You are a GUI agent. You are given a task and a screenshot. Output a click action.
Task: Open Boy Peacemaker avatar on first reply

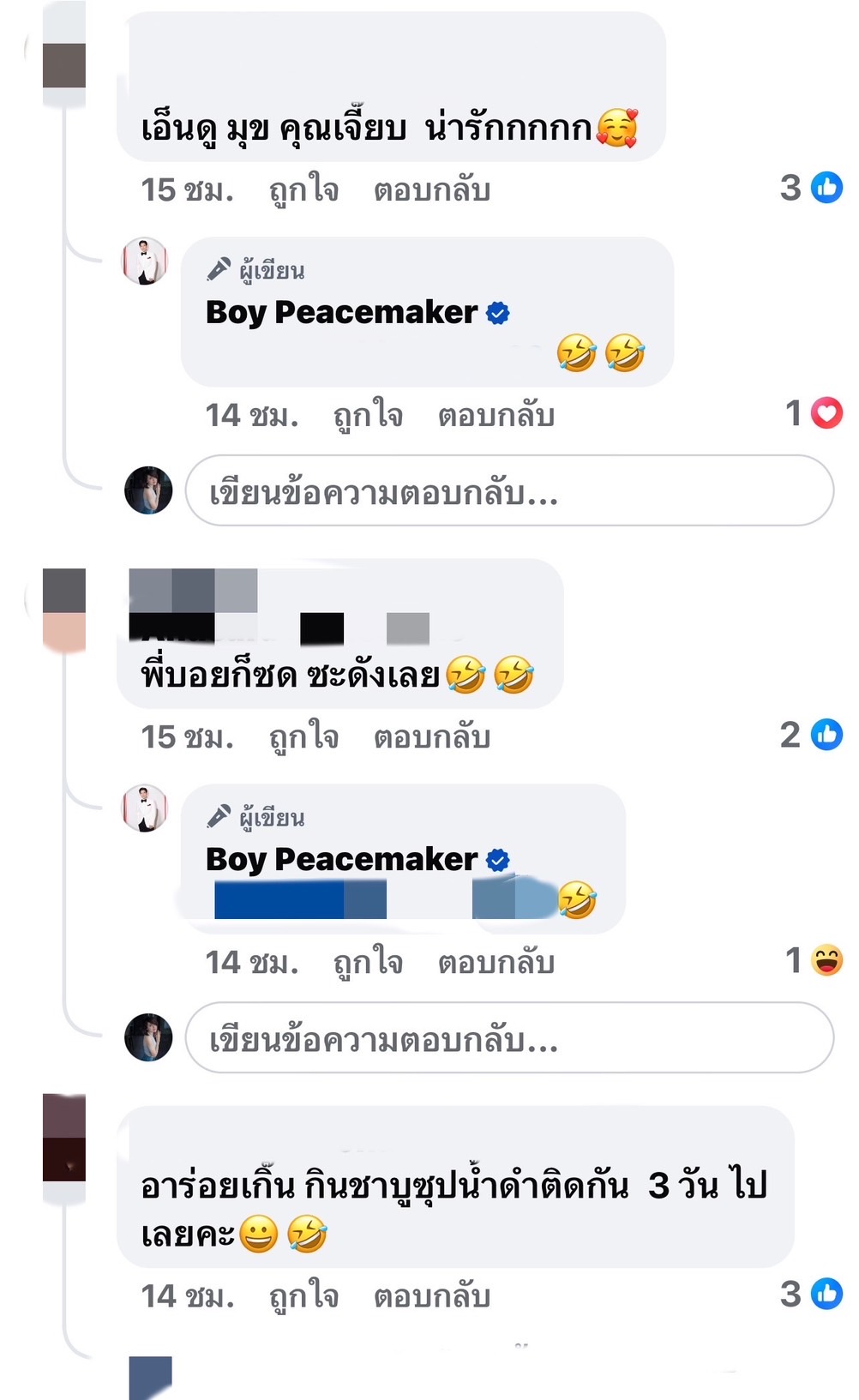click(145, 261)
